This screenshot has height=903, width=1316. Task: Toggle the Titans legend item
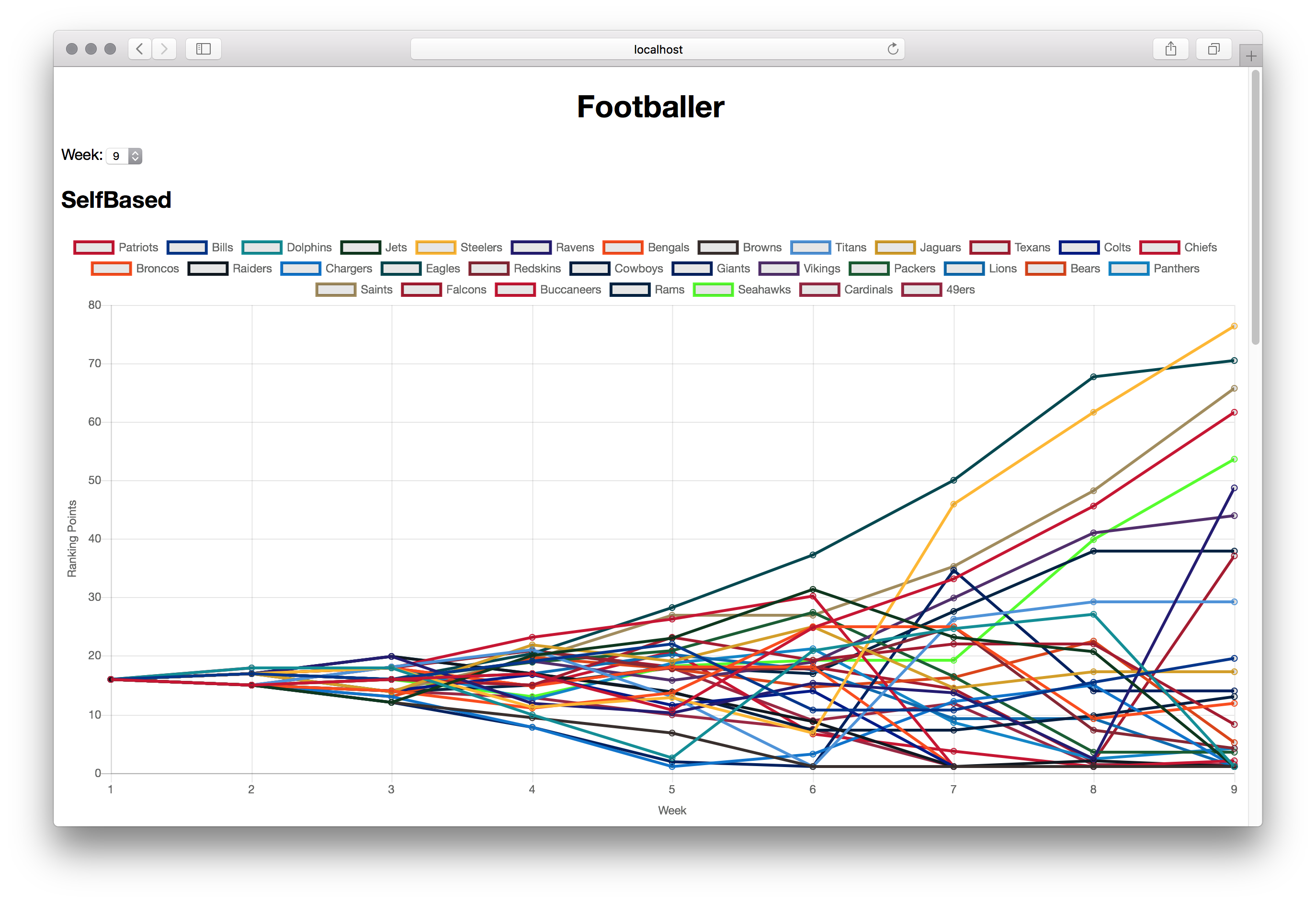(828, 248)
